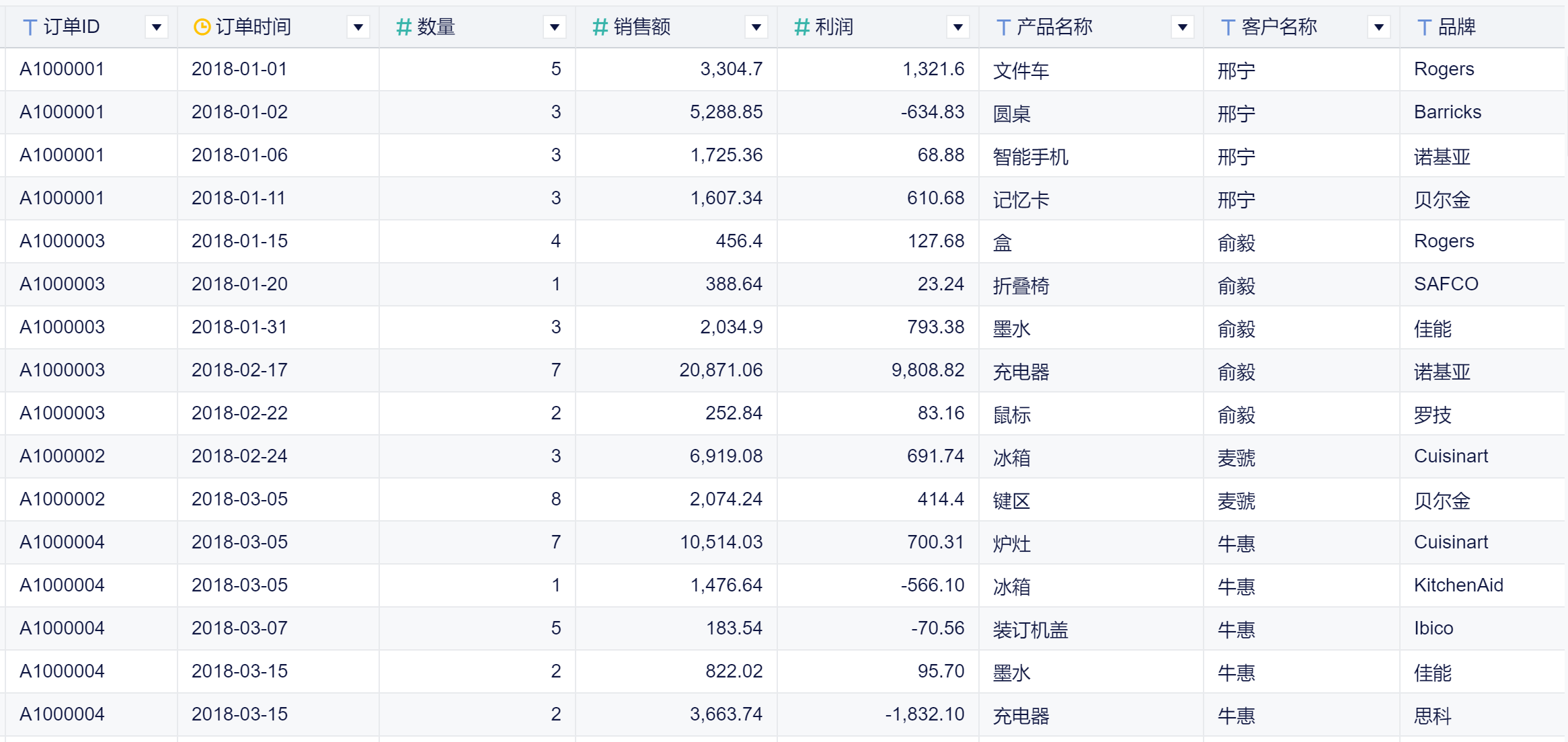Click number type icon of 数量 column
Image resolution: width=1568 pixels, height=742 pixels.
point(403,28)
